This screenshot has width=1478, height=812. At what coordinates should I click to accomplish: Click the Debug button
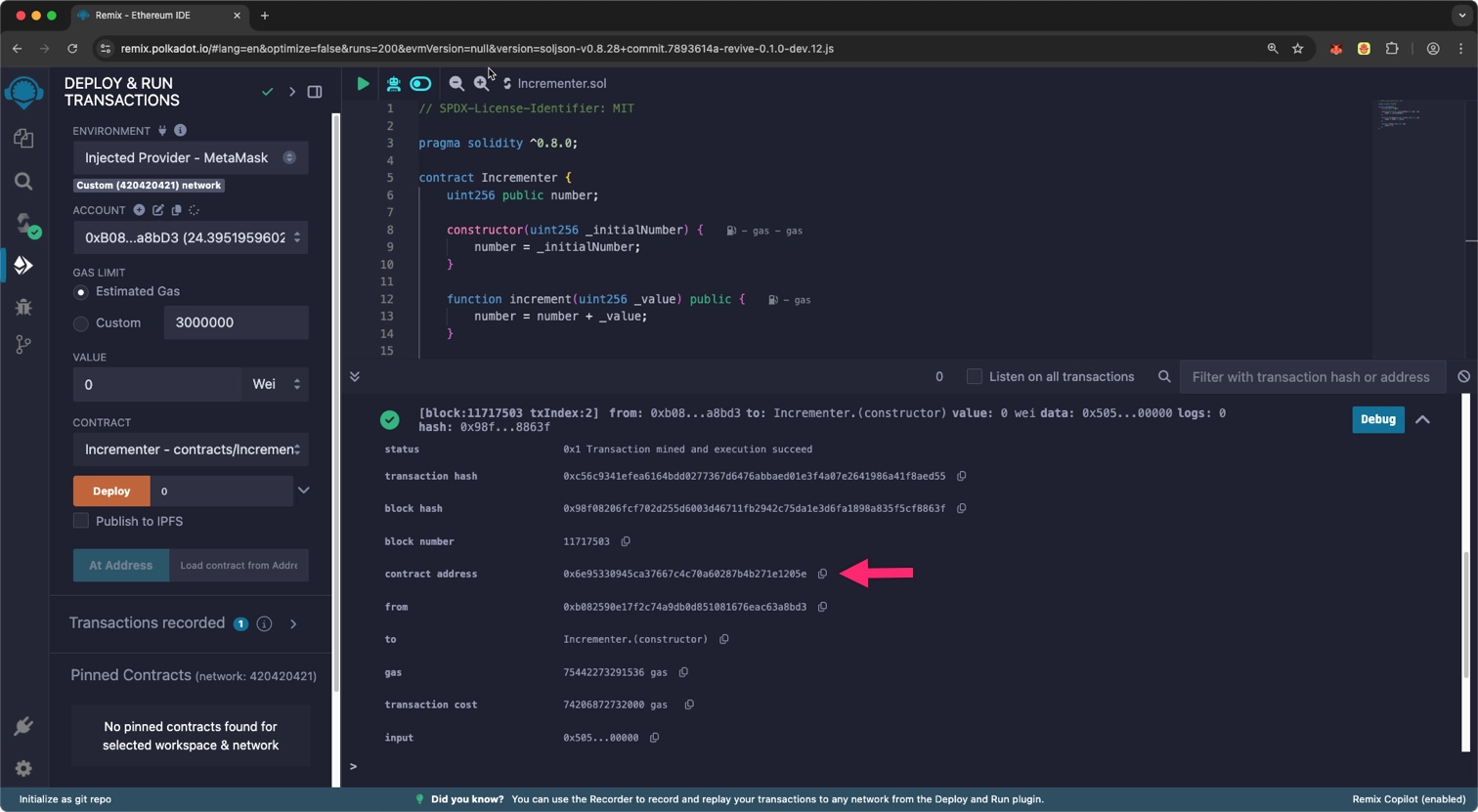(1378, 419)
